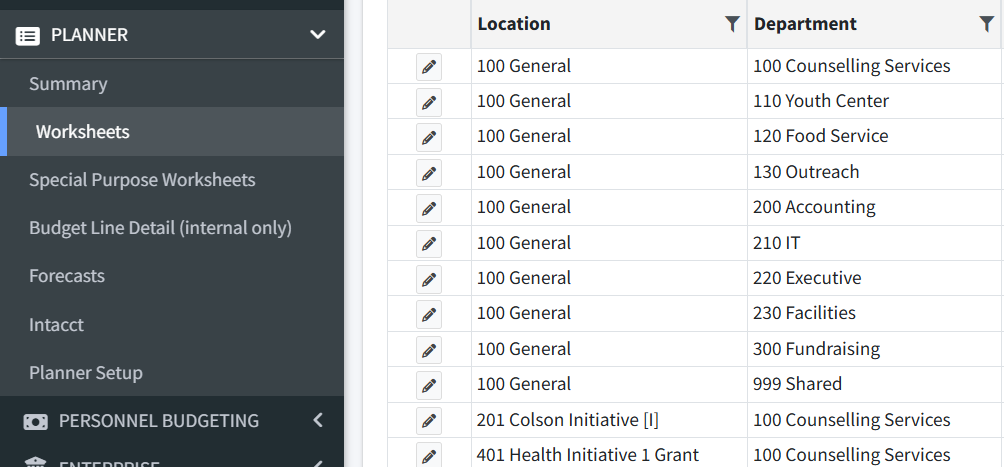Edit the 401 Health Initiative 1 Grant row

tap(429, 456)
